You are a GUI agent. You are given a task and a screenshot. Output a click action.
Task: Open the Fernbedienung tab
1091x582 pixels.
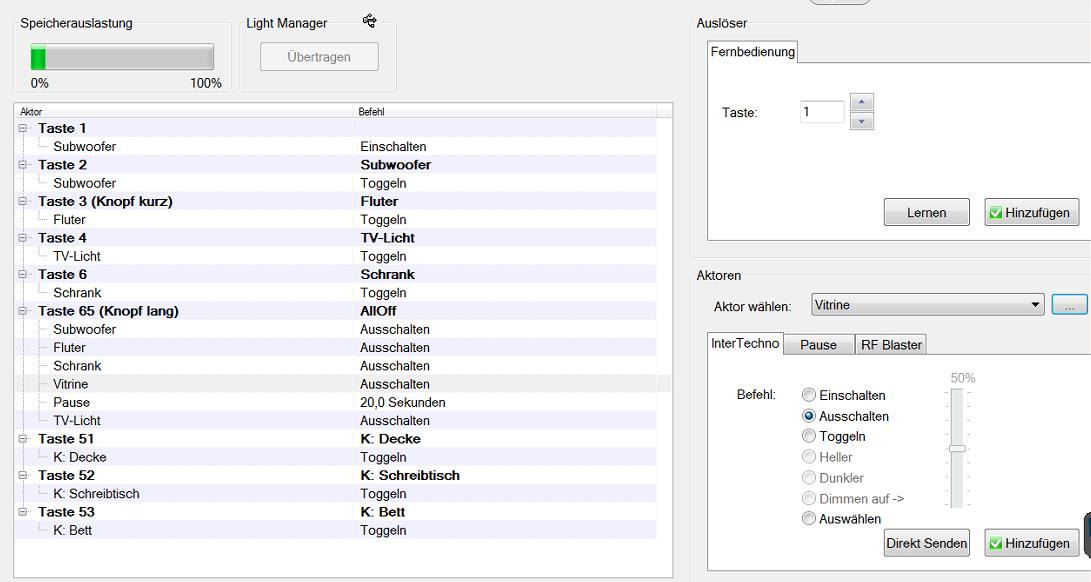tap(752, 52)
